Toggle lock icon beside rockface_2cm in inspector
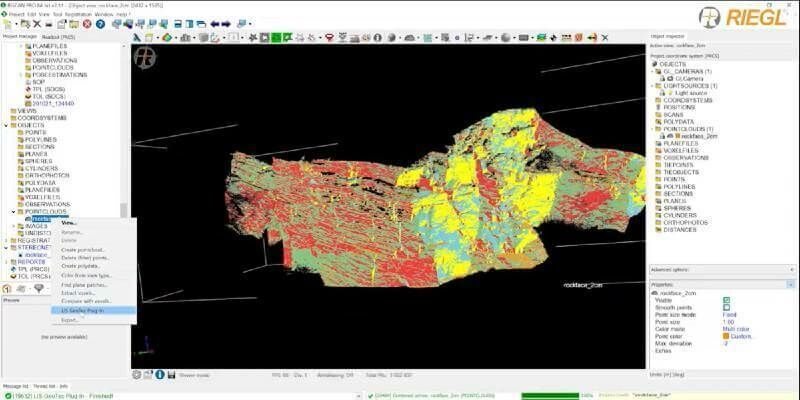This screenshot has width=800, height=400. 663,136
